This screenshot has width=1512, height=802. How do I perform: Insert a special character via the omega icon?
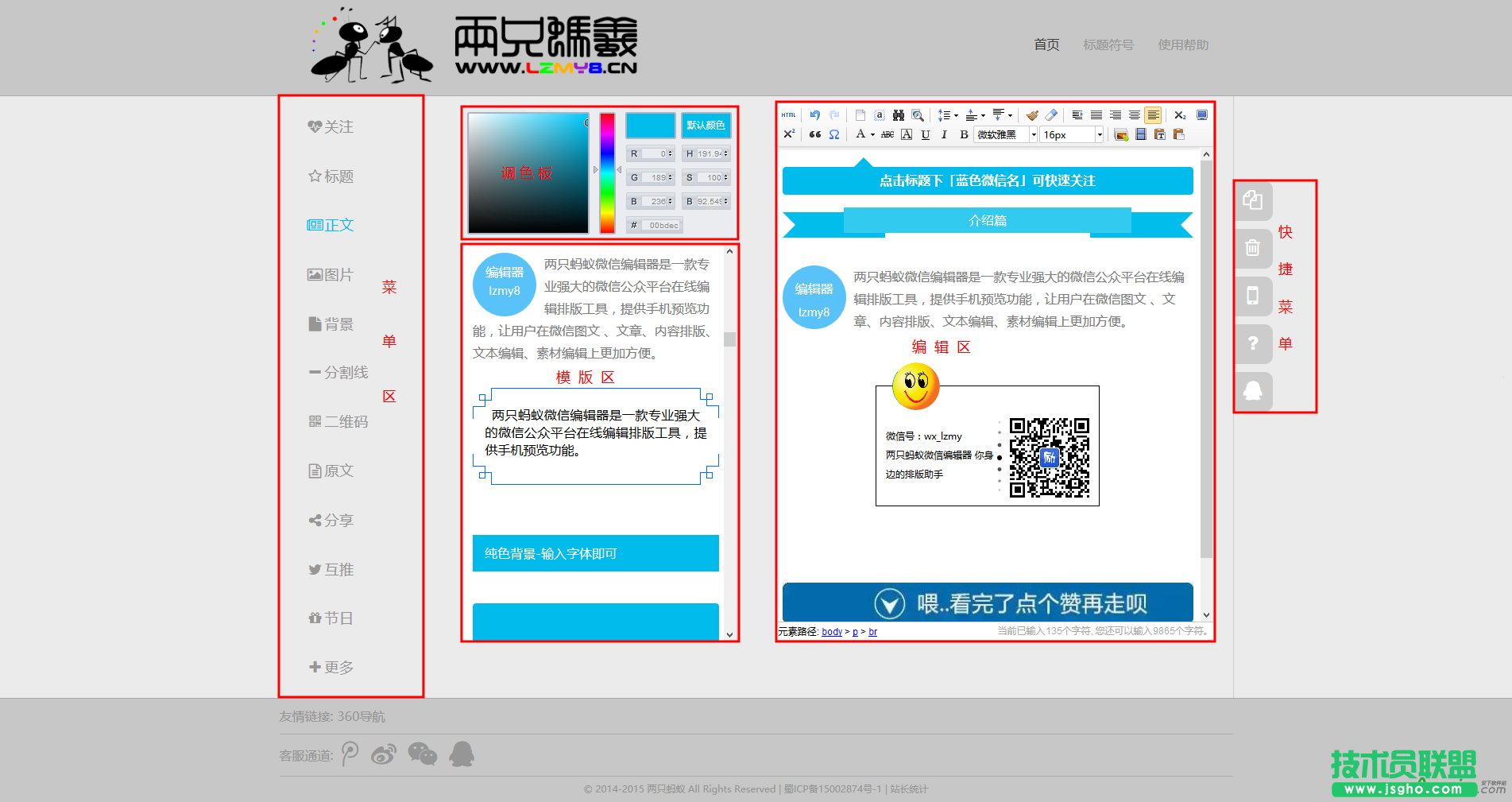coord(833,134)
